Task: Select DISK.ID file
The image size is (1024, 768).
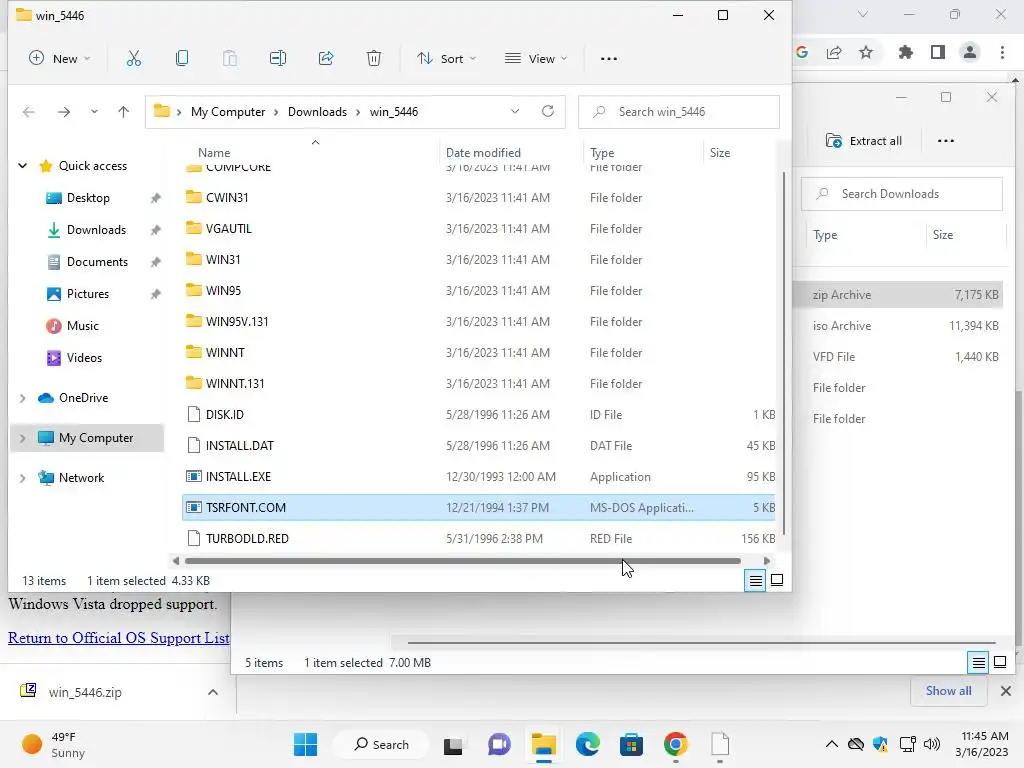Action: (x=478, y=415)
